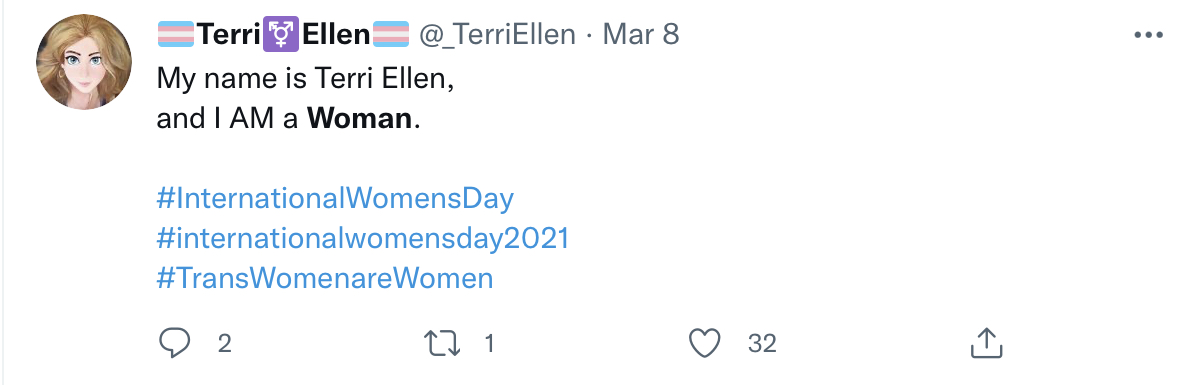Open the three-dot more options menu
This screenshot has width=1196, height=385.
coord(1148,35)
